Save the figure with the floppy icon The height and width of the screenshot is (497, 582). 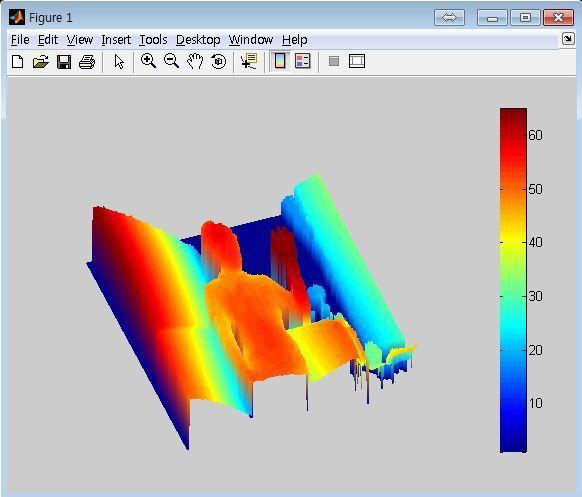coord(64,62)
